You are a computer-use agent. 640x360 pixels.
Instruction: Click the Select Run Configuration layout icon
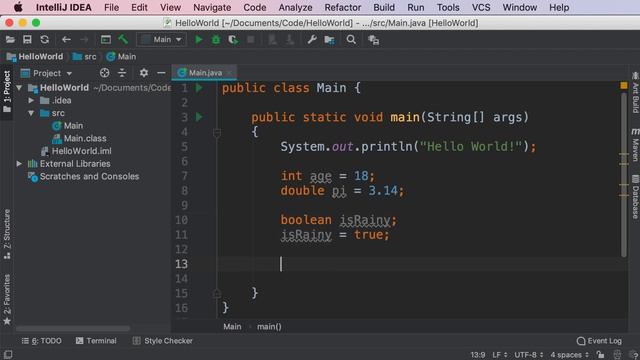tap(106, 40)
